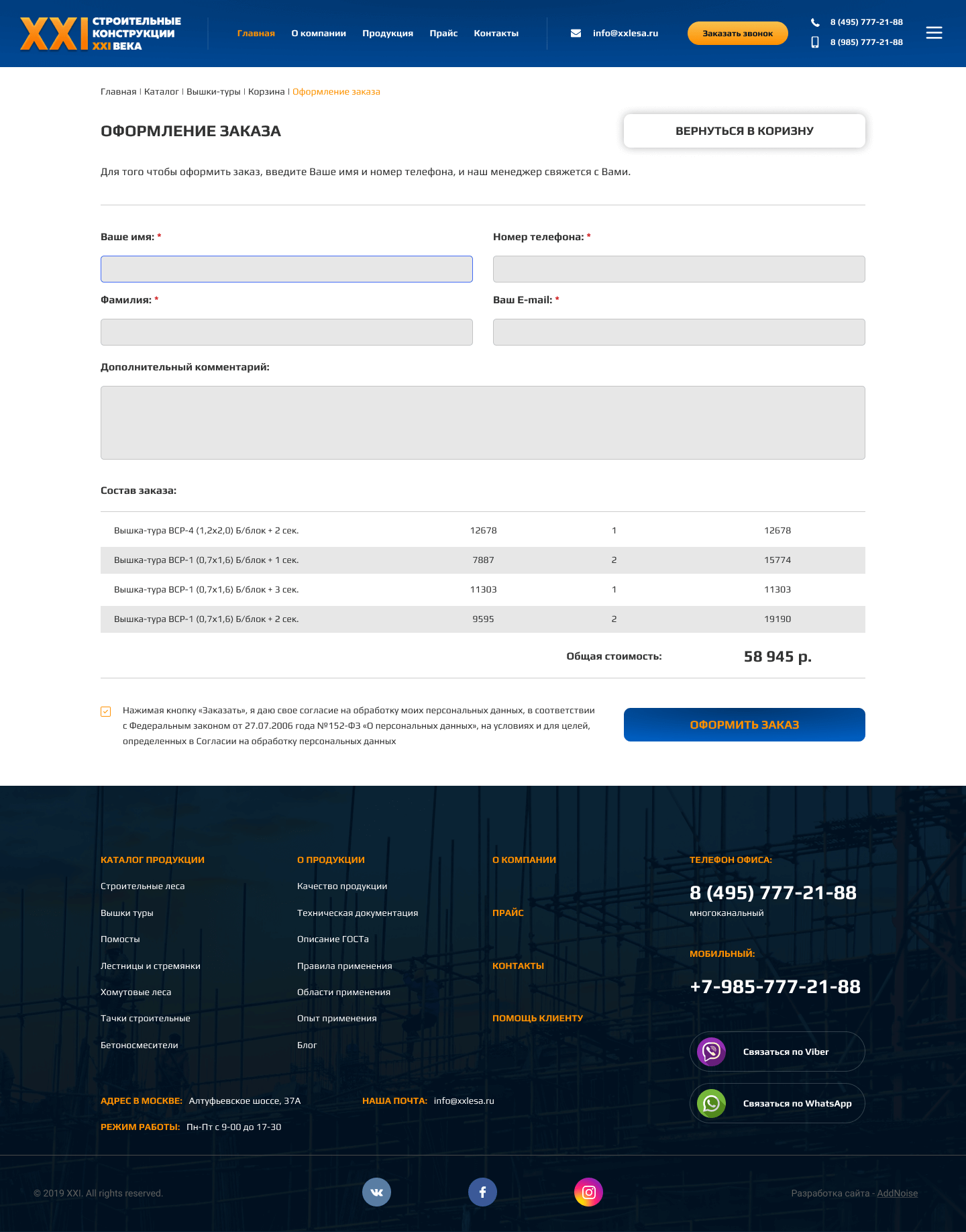Click Связаться по Viber button

click(x=777, y=1051)
